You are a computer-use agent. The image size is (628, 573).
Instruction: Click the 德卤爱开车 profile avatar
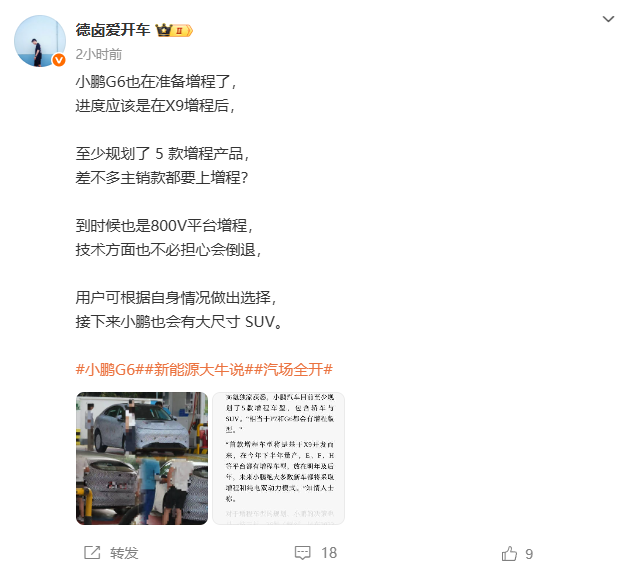(40, 41)
